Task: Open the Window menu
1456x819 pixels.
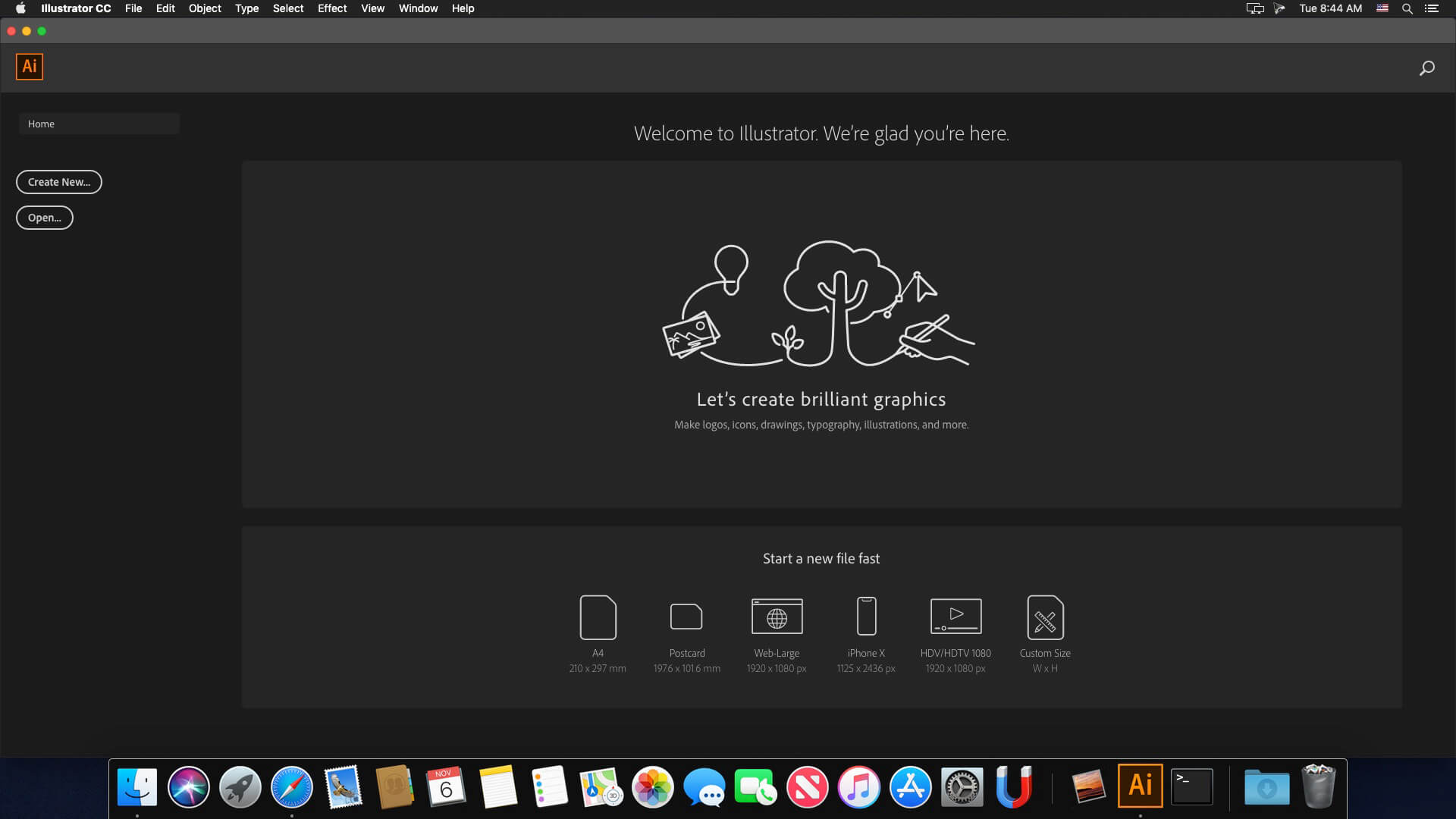Action: pos(418,8)
